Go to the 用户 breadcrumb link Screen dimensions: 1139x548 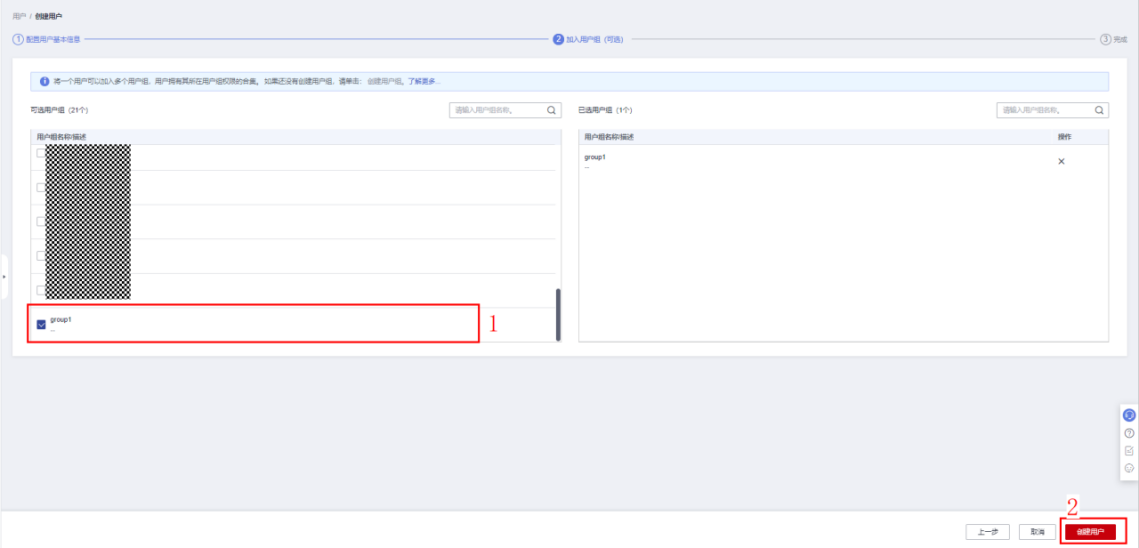(x=20, y=15)
